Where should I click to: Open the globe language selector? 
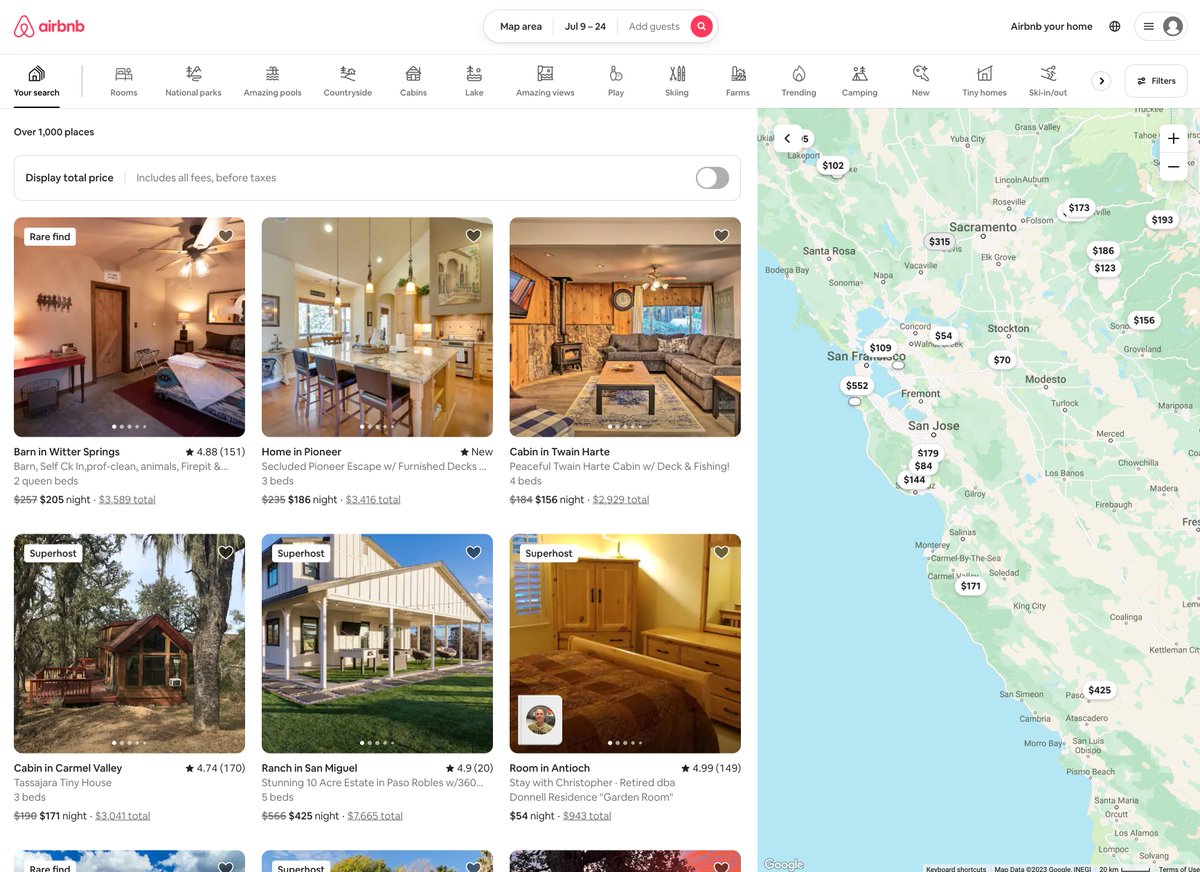1115,27
